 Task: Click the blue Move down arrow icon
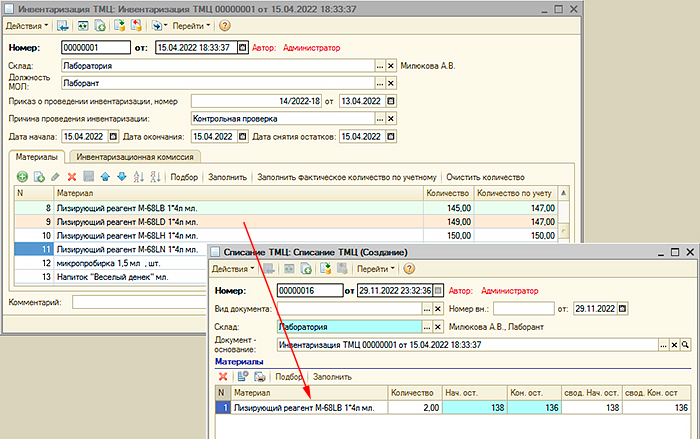click(122, 176)
